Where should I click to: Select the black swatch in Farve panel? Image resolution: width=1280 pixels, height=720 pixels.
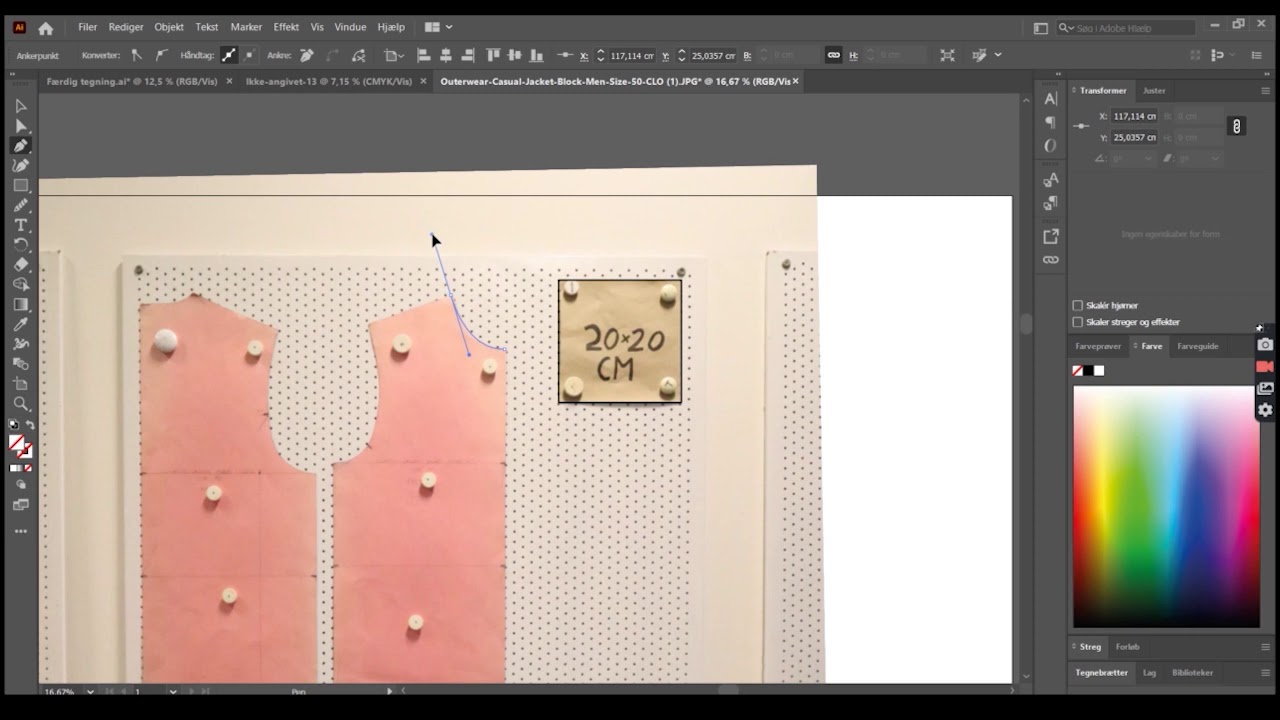(1088, 371)
